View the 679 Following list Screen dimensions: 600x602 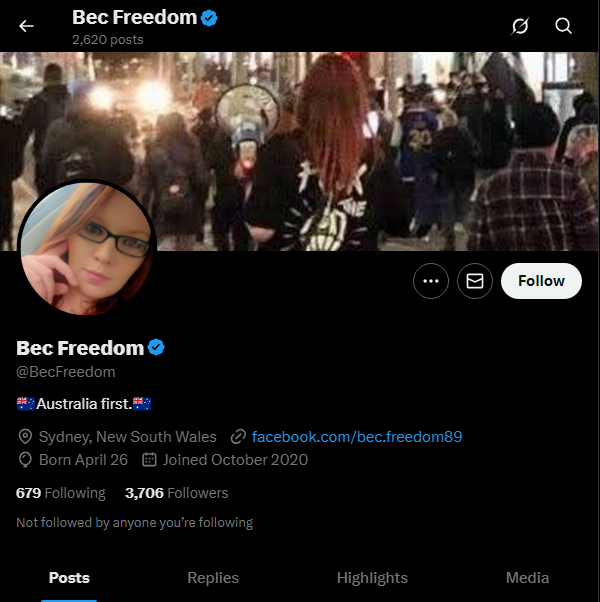(x=61, y=493)
